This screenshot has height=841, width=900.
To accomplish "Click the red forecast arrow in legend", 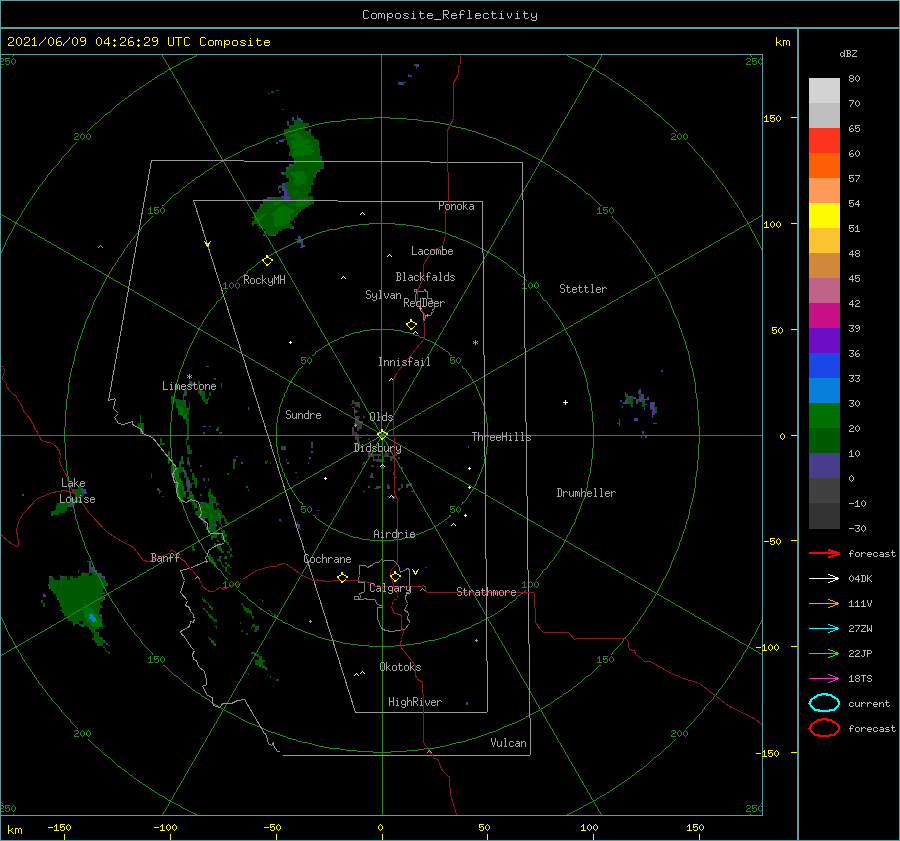I will coord(824,553).
